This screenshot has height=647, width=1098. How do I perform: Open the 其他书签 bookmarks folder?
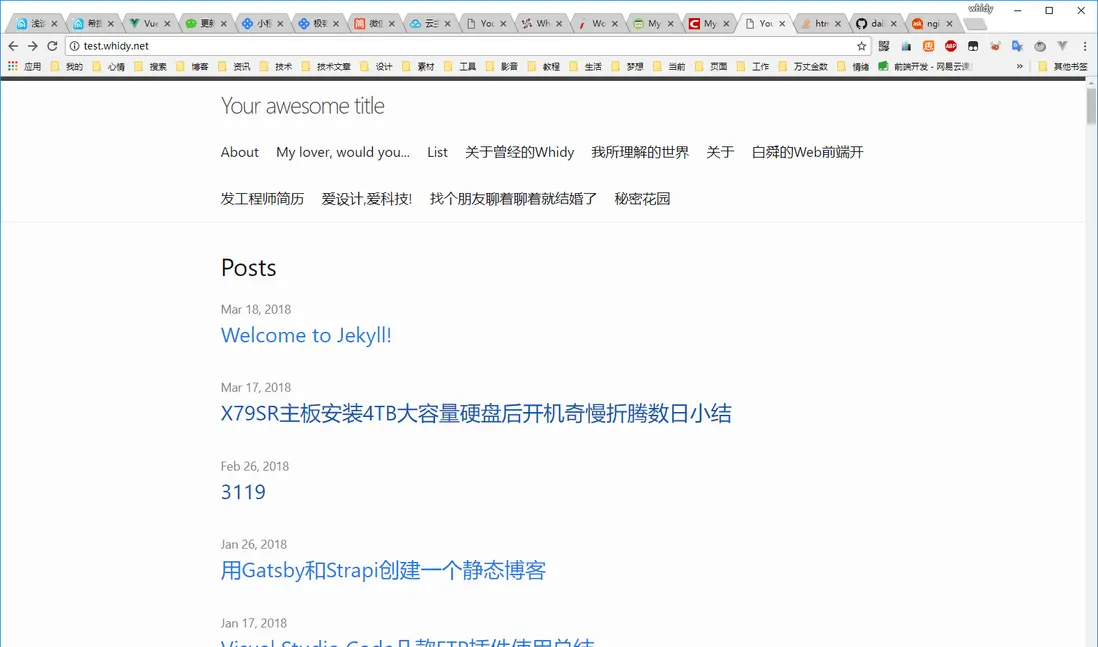1062,67
